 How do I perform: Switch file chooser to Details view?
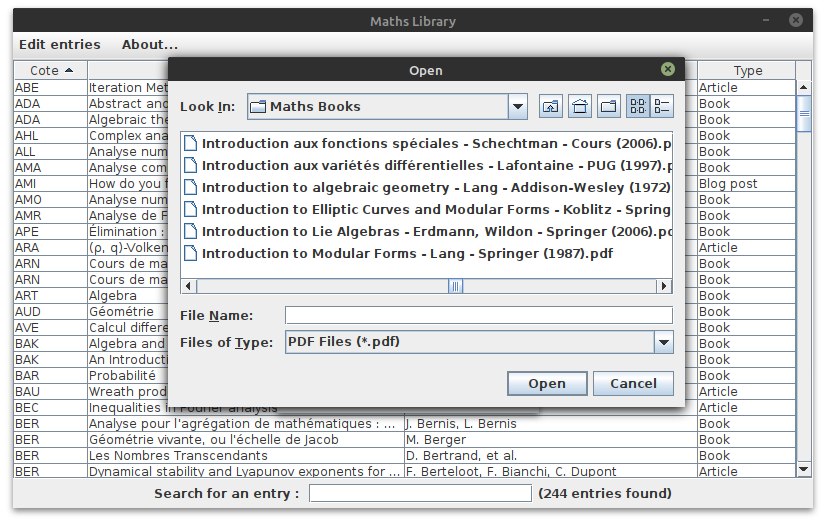[662, 107]
